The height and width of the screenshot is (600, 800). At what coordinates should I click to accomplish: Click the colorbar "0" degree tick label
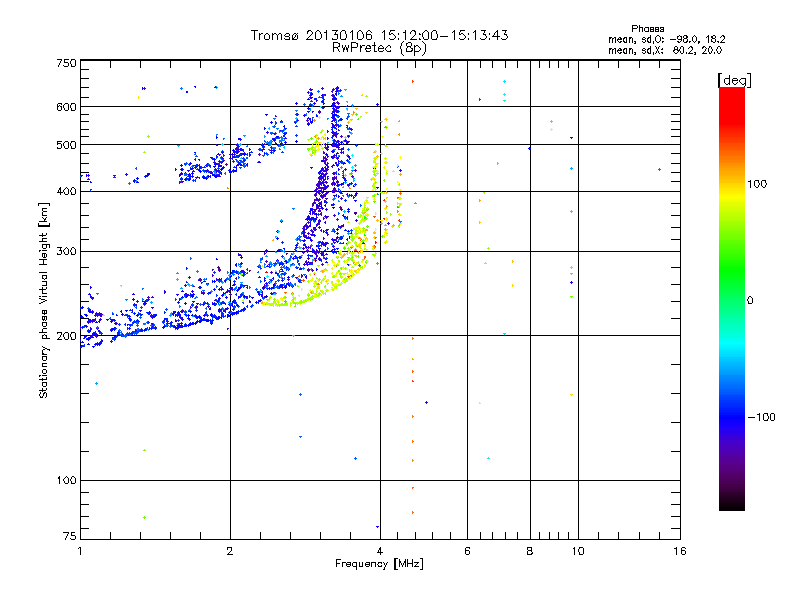click(750, 301)
